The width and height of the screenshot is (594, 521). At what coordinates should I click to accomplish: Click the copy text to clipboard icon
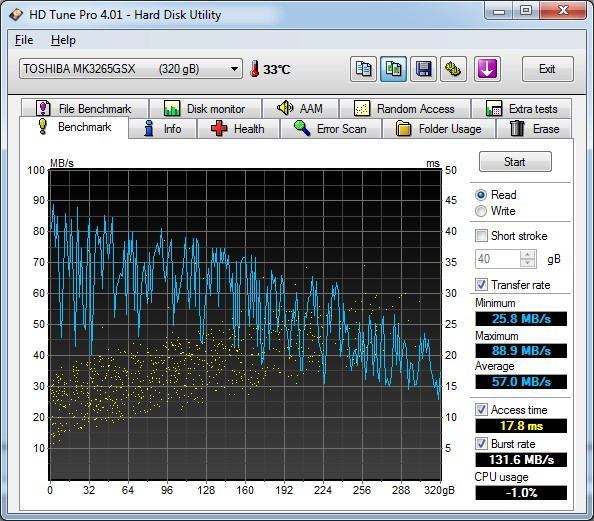tap(363, 69)
